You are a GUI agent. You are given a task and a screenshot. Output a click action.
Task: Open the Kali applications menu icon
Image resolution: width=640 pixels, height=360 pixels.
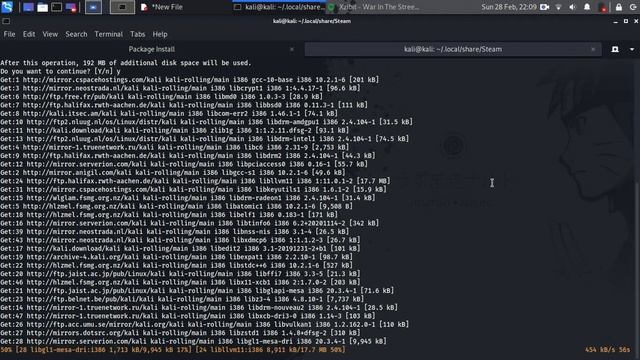[x=7, y=7]
